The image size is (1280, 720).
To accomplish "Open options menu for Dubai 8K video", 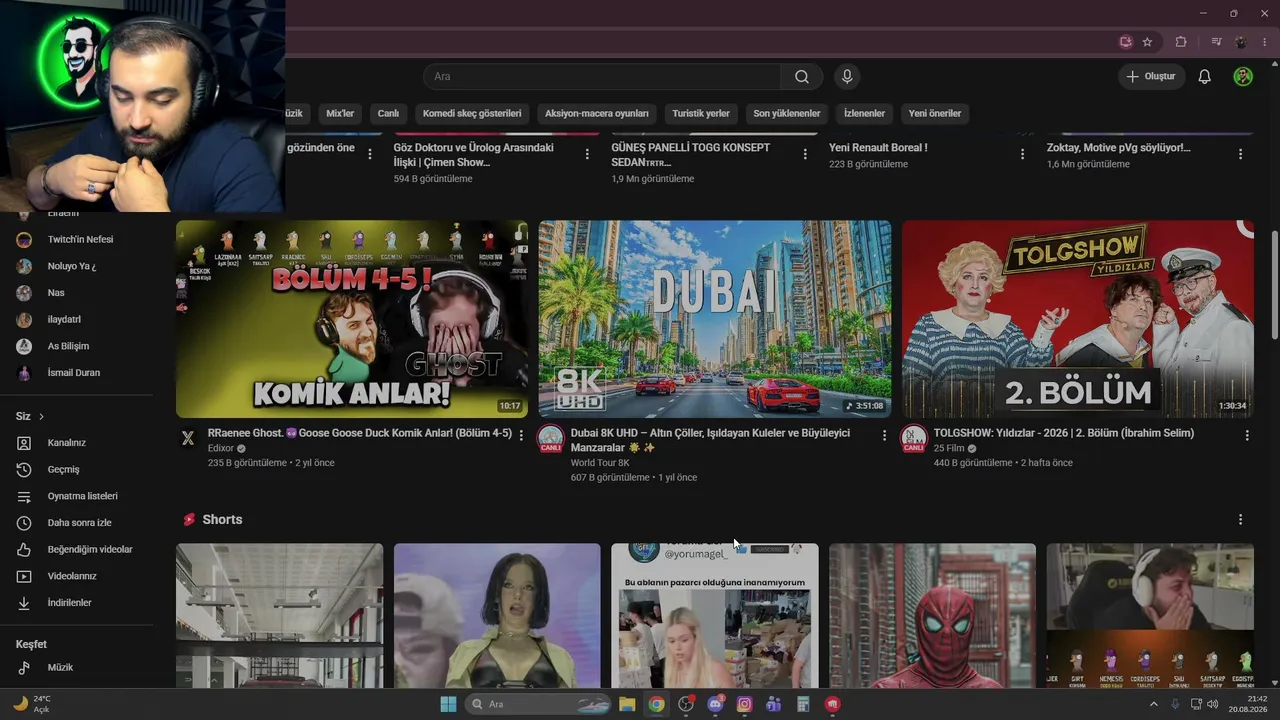I will [884, 435].
